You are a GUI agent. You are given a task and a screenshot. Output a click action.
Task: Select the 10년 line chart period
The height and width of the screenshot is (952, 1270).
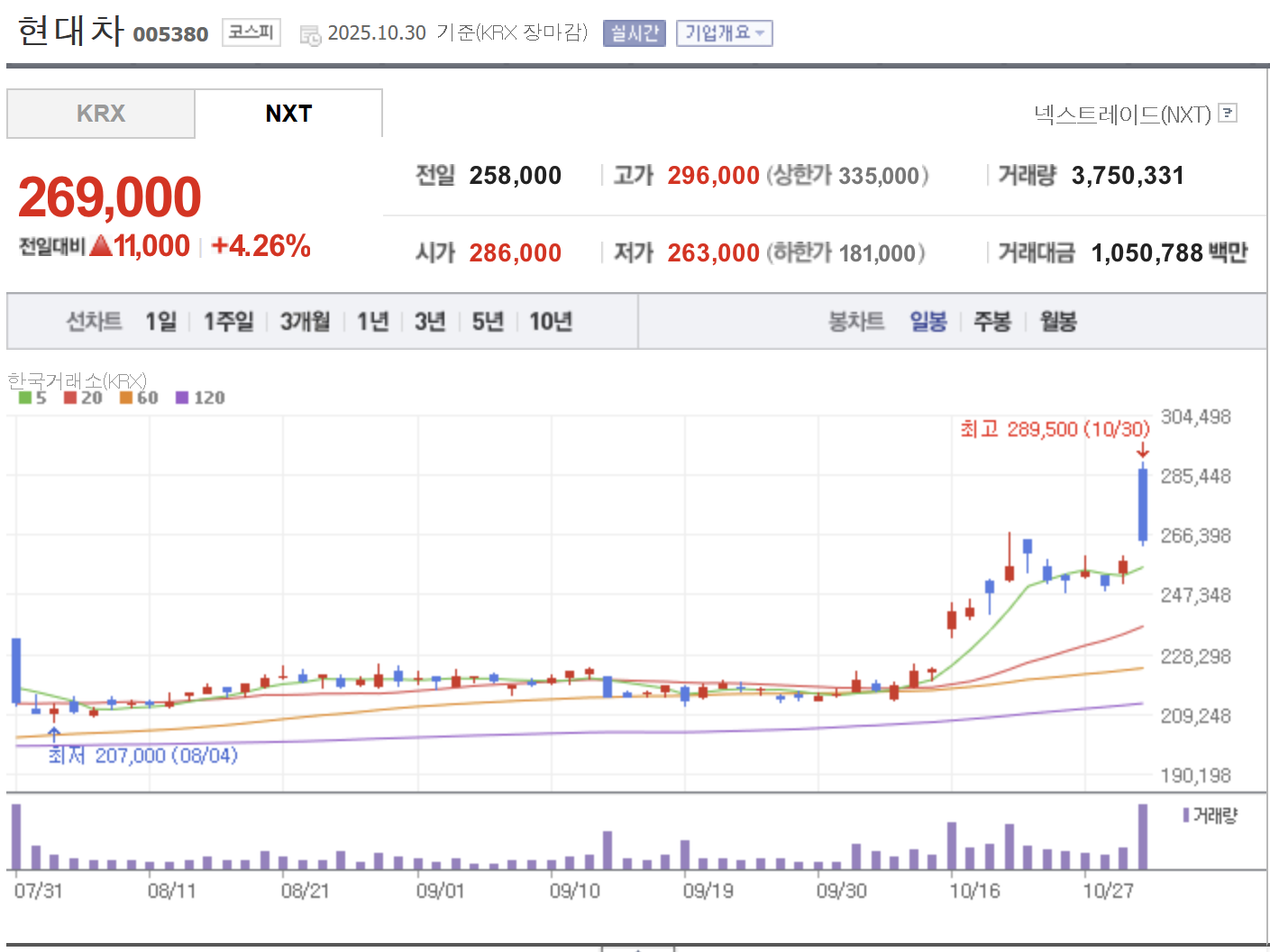tap(551, 322)
